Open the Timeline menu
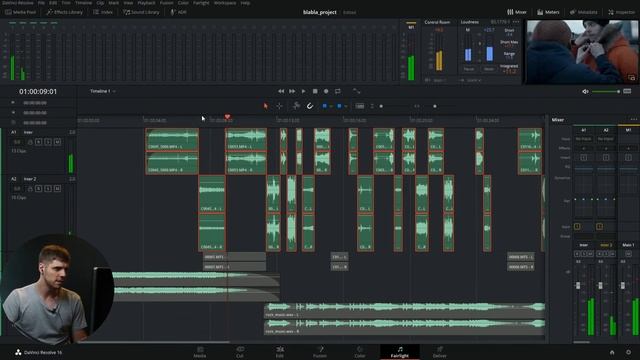Screen dimensions: 640x360 (83, 3)
